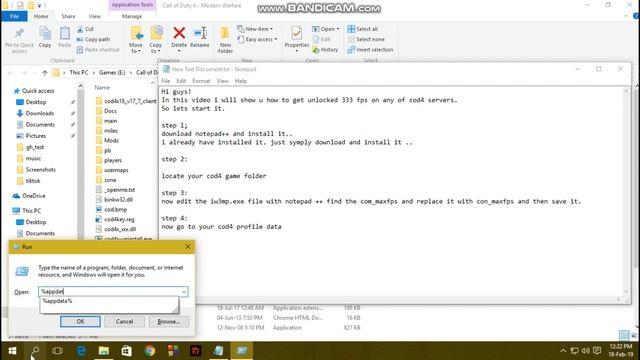
Task: Open the New item dropdown
Action: [x=255, y=29]
